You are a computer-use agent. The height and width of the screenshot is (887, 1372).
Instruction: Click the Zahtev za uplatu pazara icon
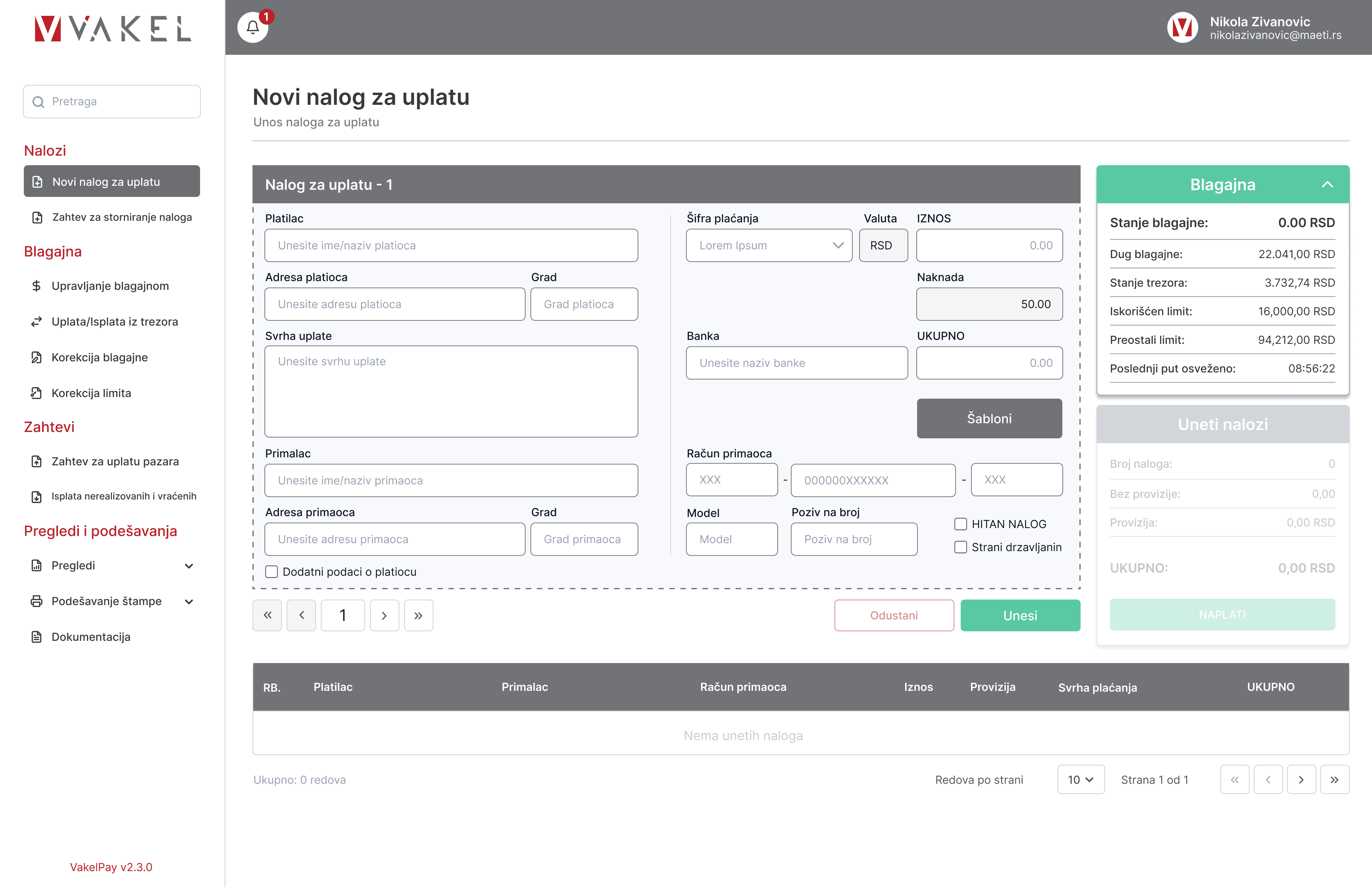tap(36, 461)
